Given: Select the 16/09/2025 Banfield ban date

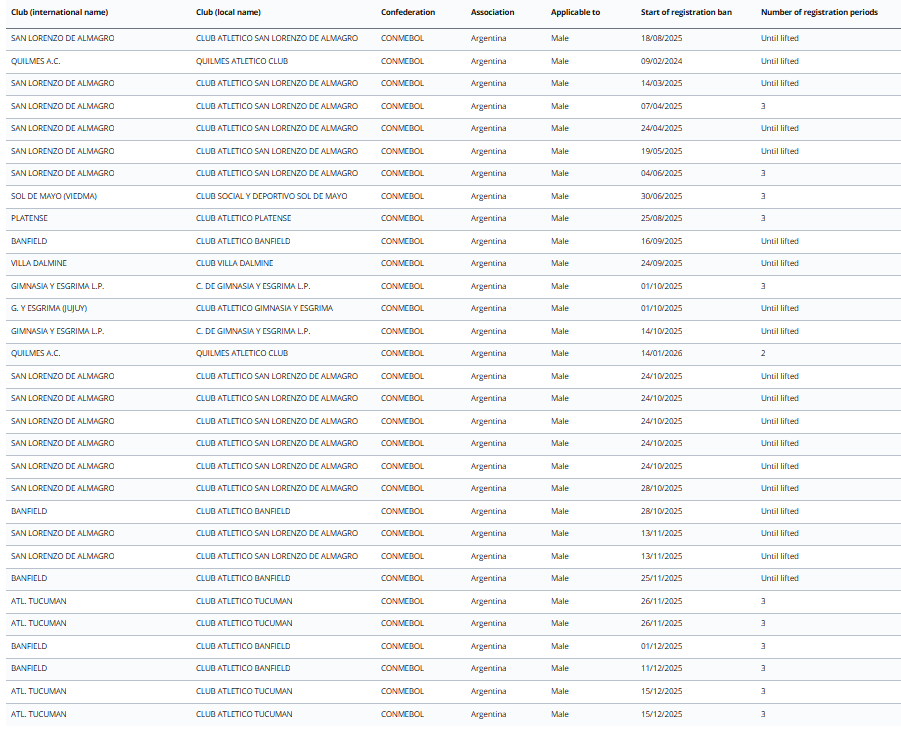Looking at the screenshot, I should [x=661, y=241].
